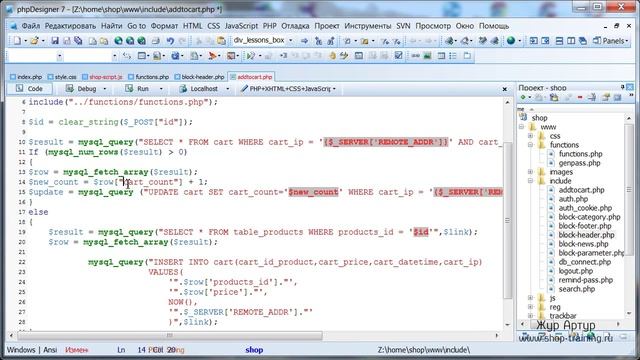Click the Code view button

coord(29,89)
